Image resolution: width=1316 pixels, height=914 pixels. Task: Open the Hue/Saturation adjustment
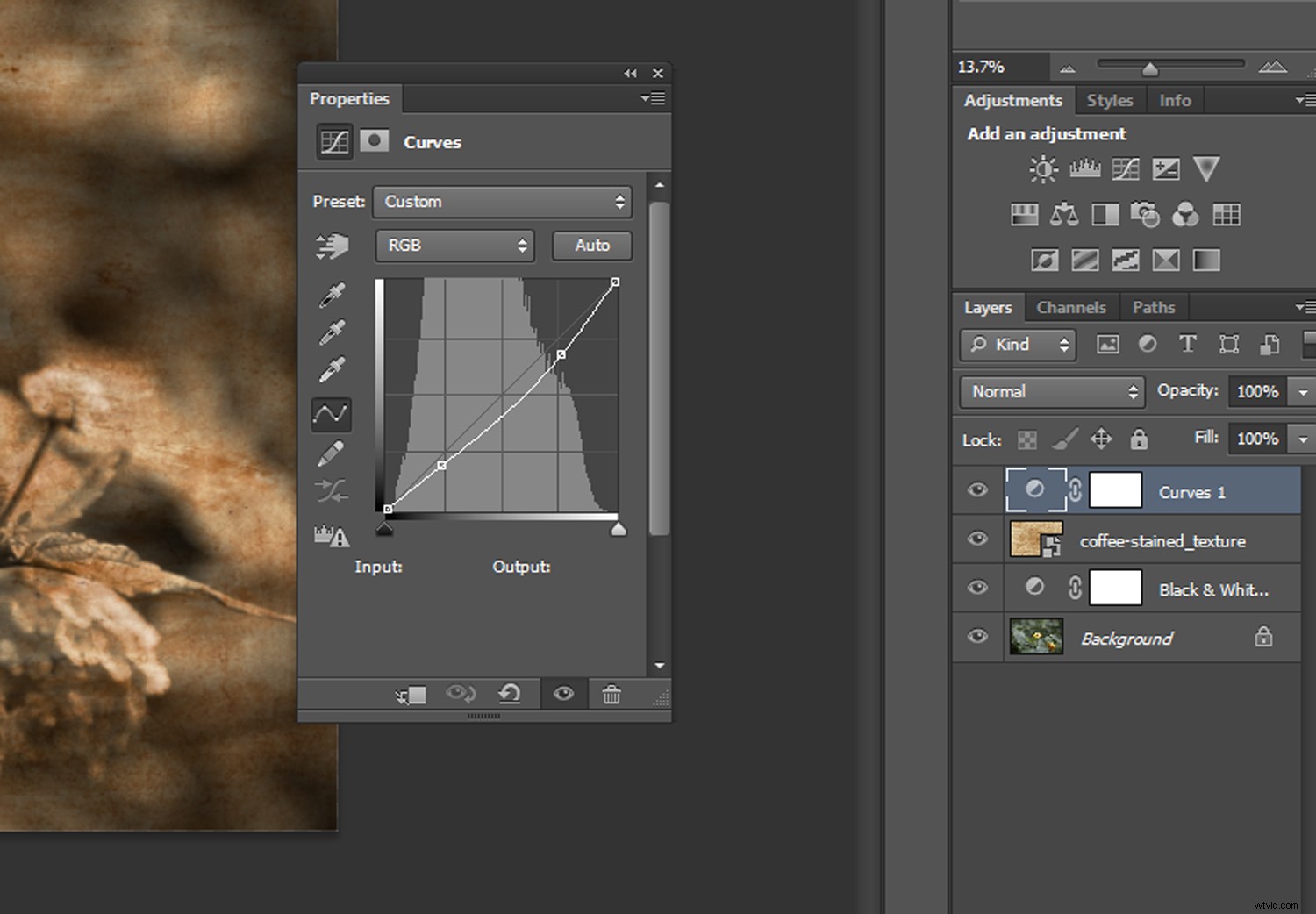[1024, 215]
